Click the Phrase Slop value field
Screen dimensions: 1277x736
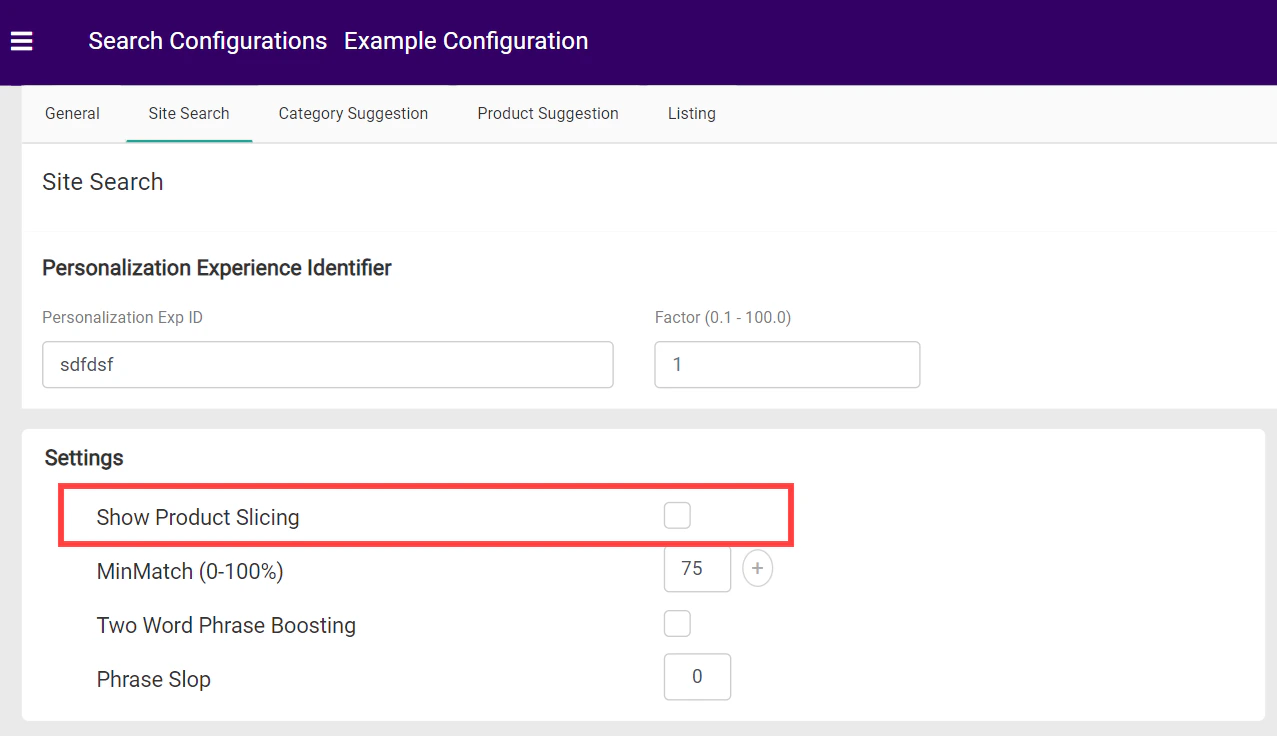[697, 677]
